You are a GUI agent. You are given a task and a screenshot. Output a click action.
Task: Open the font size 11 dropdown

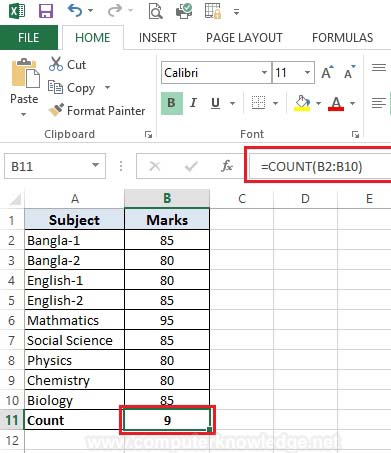click(x=307, y=72)
